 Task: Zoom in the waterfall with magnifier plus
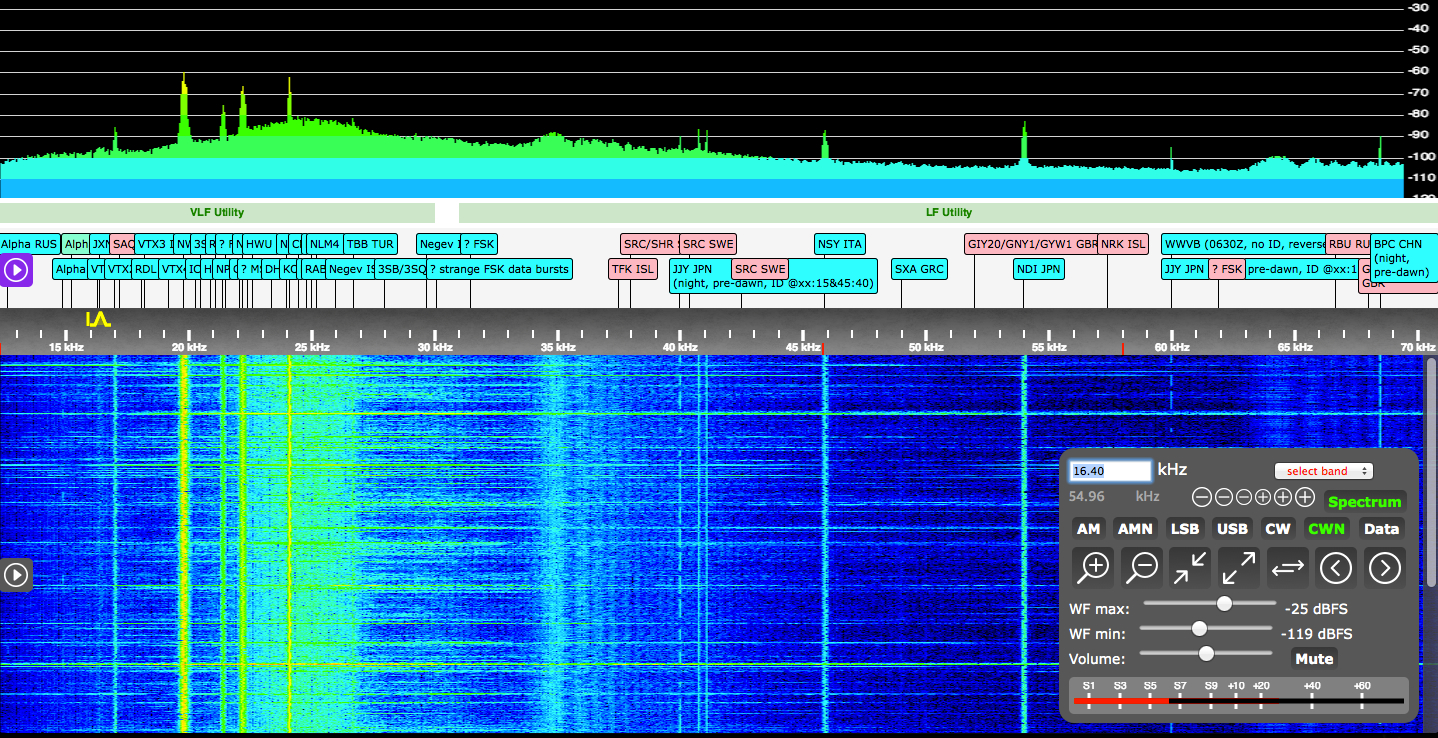1093,568
